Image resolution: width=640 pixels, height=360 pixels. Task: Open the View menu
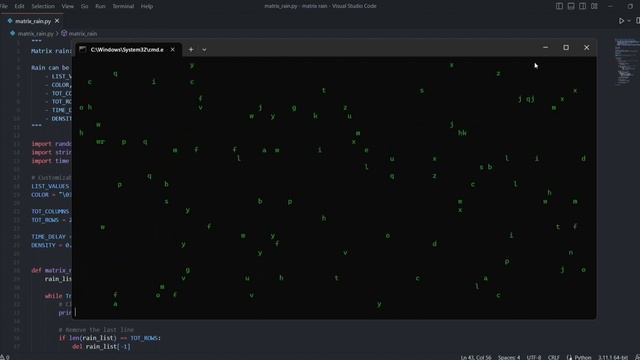point(67,6)
